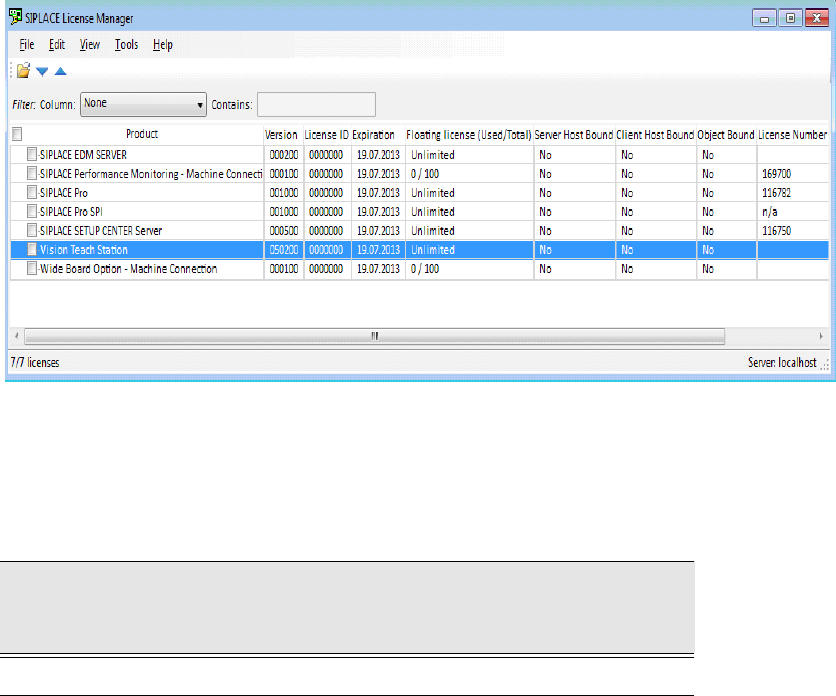Click the n/a license number cell
Image resolution: width=836 pixels, height=696 pixels.
point(769,212)
